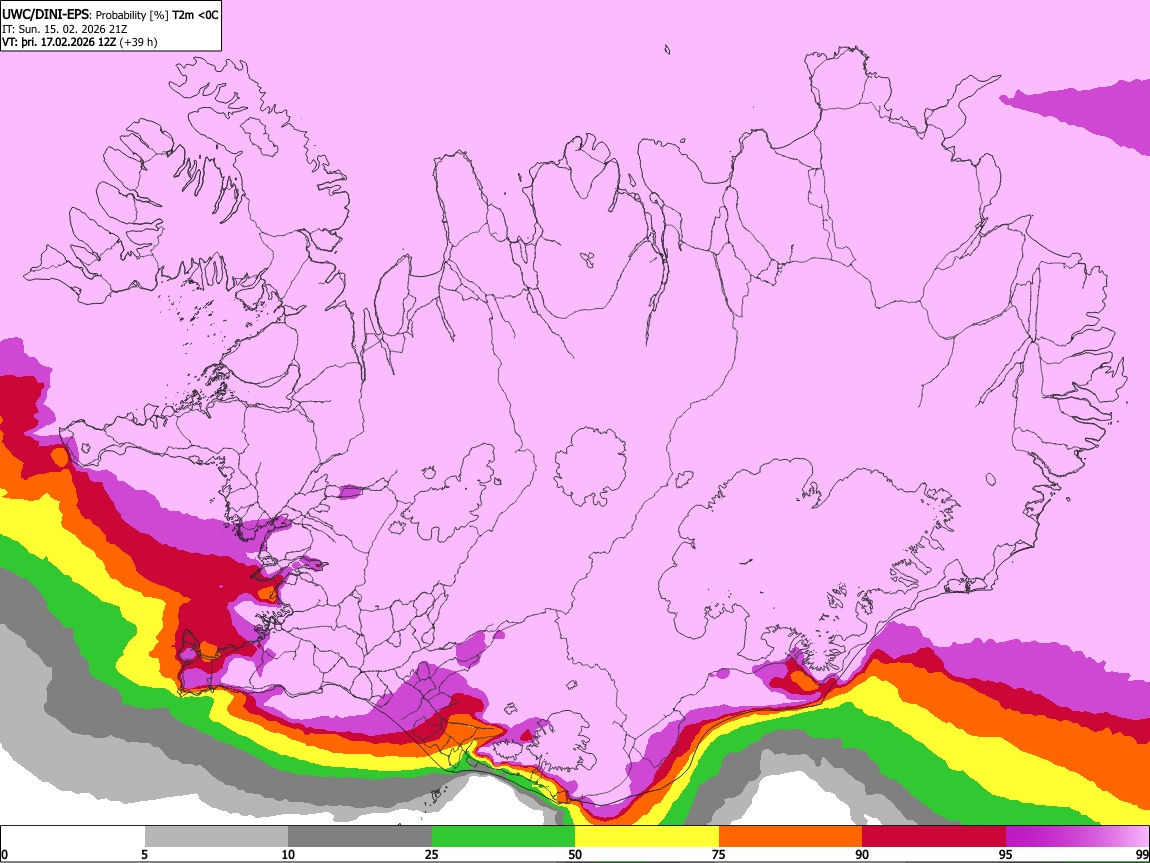
Task: Click the legend value '5'
Action: pyautogui.click(x=144, y=854)
